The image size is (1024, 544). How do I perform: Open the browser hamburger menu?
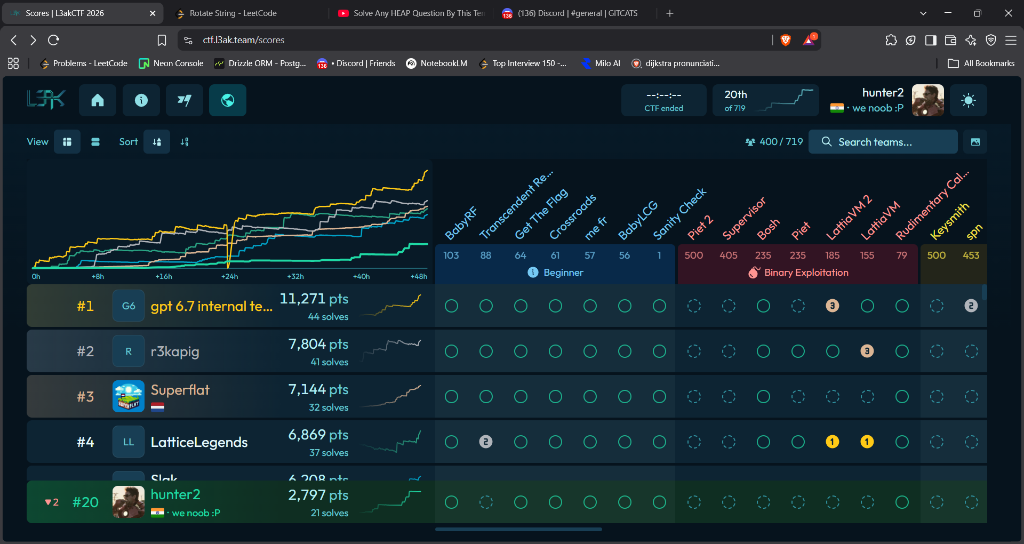click(1010, 40)
